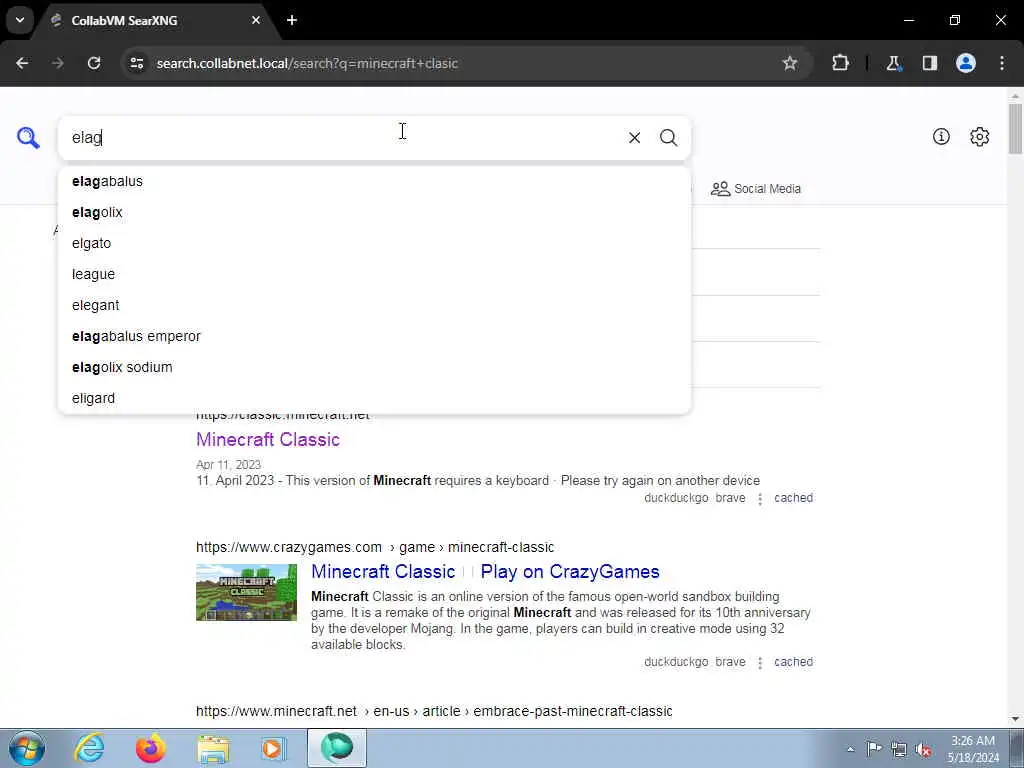The height and width of the screenshot is (768, 1024).
Task: Click the muted volume tray icon
Action: point(923,749)
